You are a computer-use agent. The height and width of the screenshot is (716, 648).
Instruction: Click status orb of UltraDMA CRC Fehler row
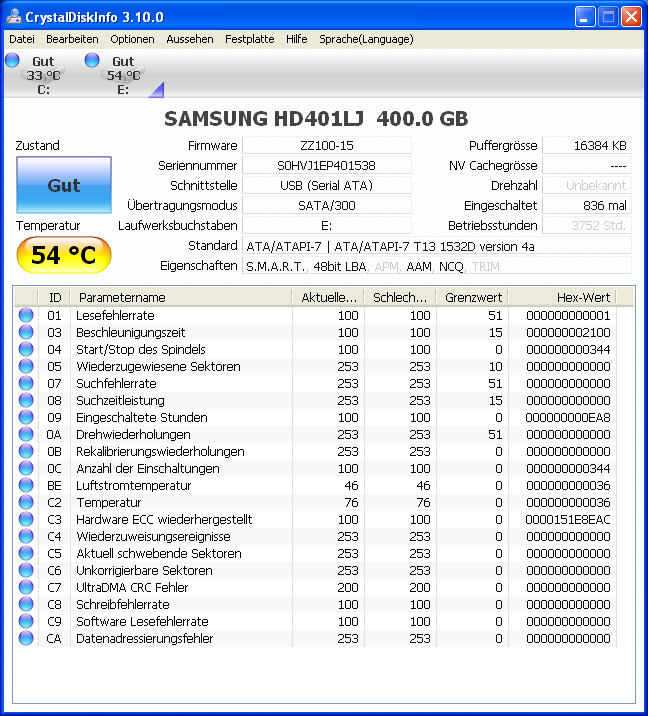pos(26,587)
